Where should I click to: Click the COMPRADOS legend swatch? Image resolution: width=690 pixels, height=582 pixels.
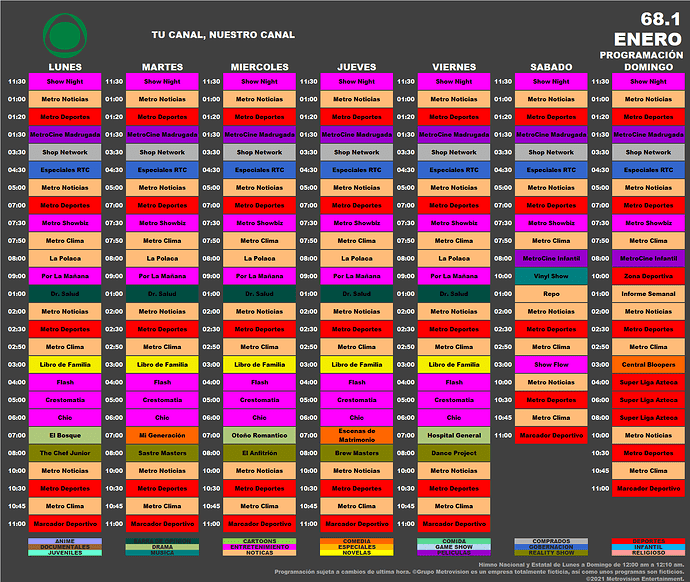pos(551,541)
